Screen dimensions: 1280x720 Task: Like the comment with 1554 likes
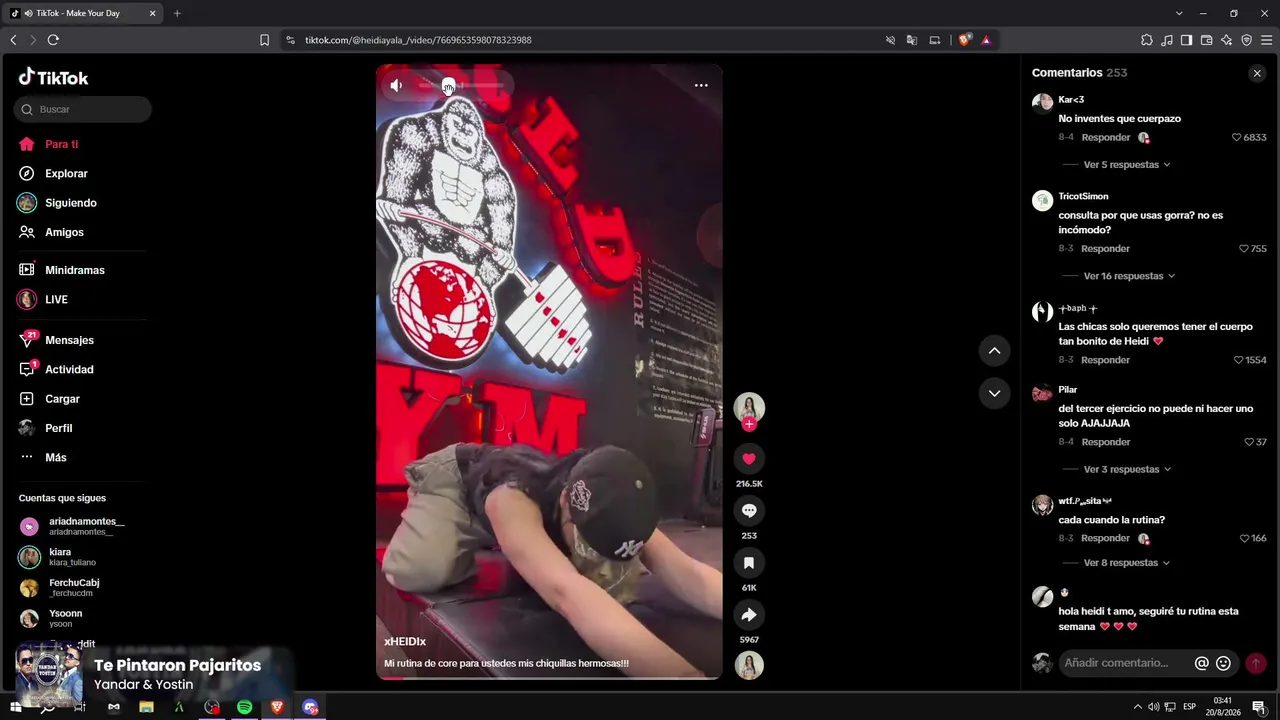click(x=1238, y=360)
